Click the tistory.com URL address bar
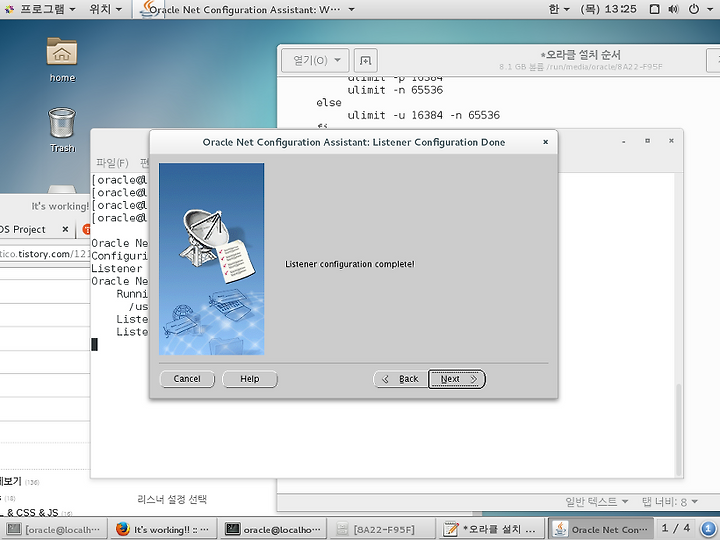720x540 pixels. (45, 254)
